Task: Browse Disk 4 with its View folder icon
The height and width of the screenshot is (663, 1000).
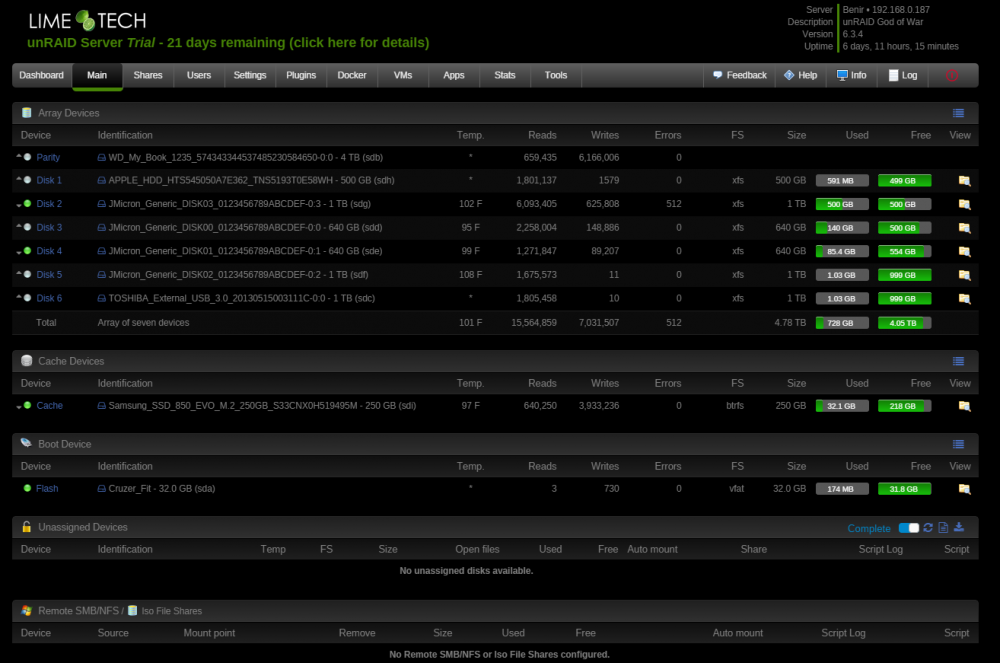Action: point(964,252)
